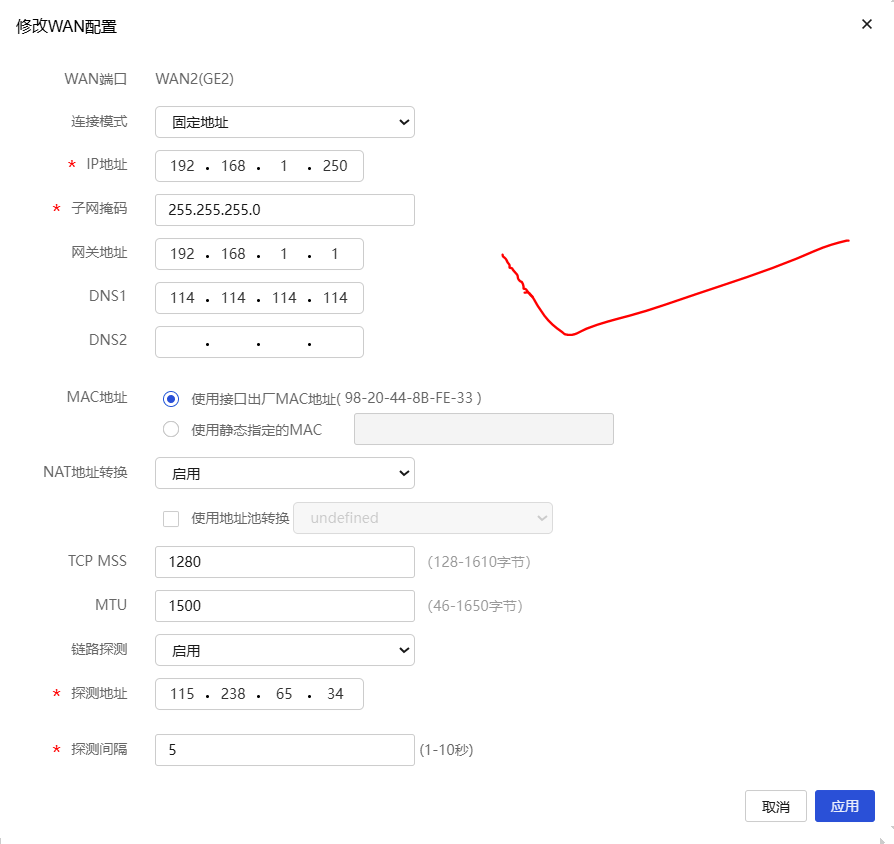Expand the NAT地址转换 dropdown

(x=284, y=473)
